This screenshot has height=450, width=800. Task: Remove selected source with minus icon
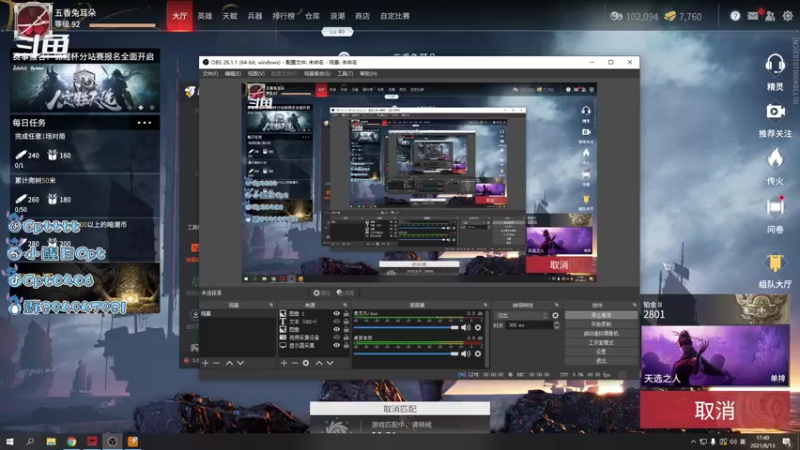[x=294, y=363]
